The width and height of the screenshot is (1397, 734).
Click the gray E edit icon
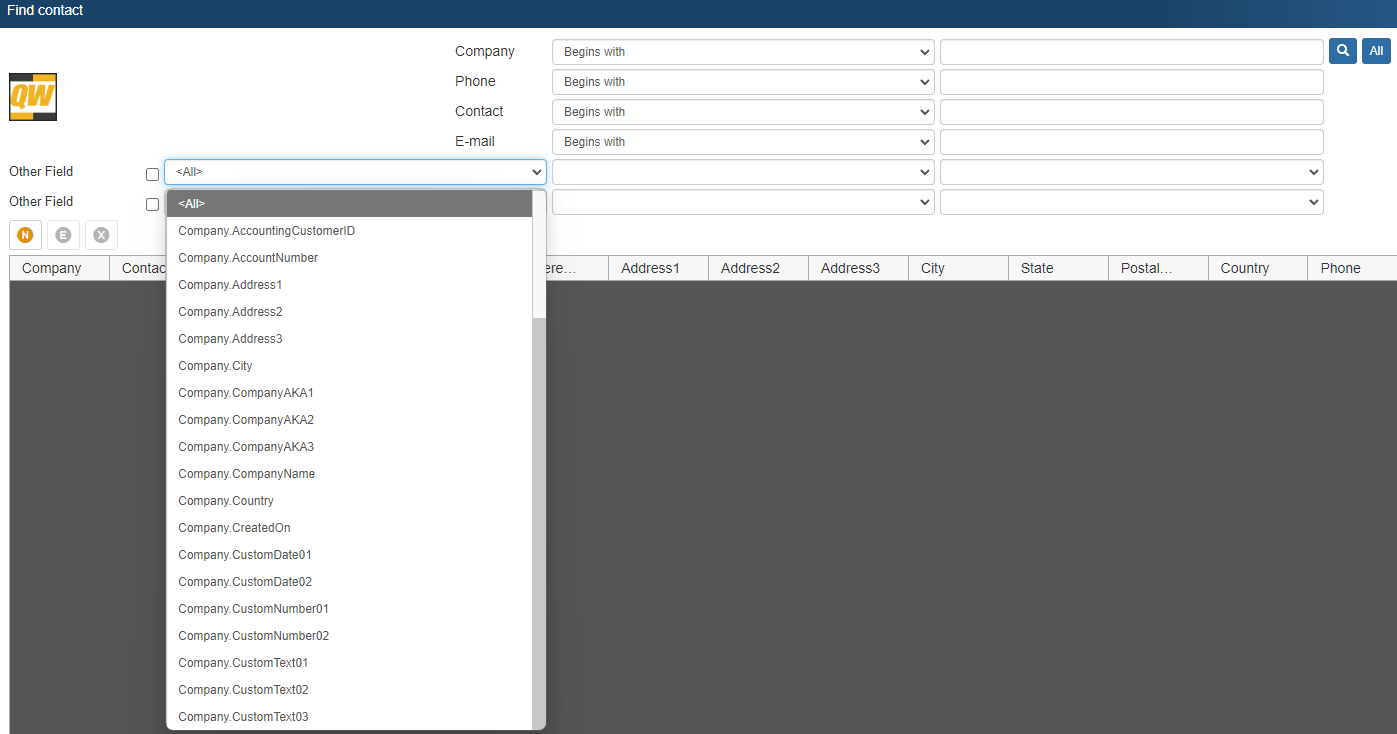point(63,235)
